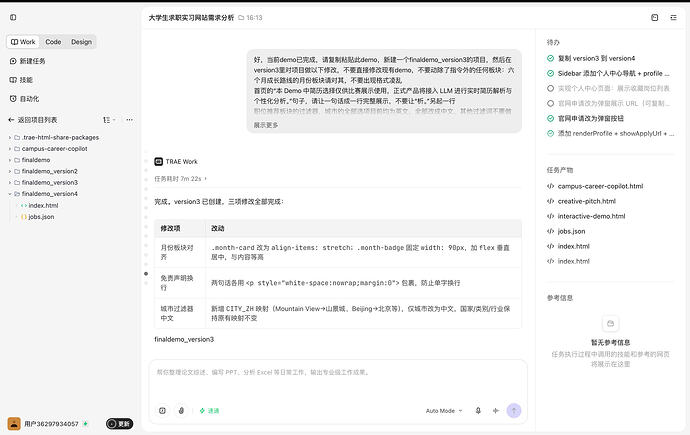Toggle the 添加 renderProfile todo check
Image resolution: width=690 pixels, height=435 pixels.
551,133
